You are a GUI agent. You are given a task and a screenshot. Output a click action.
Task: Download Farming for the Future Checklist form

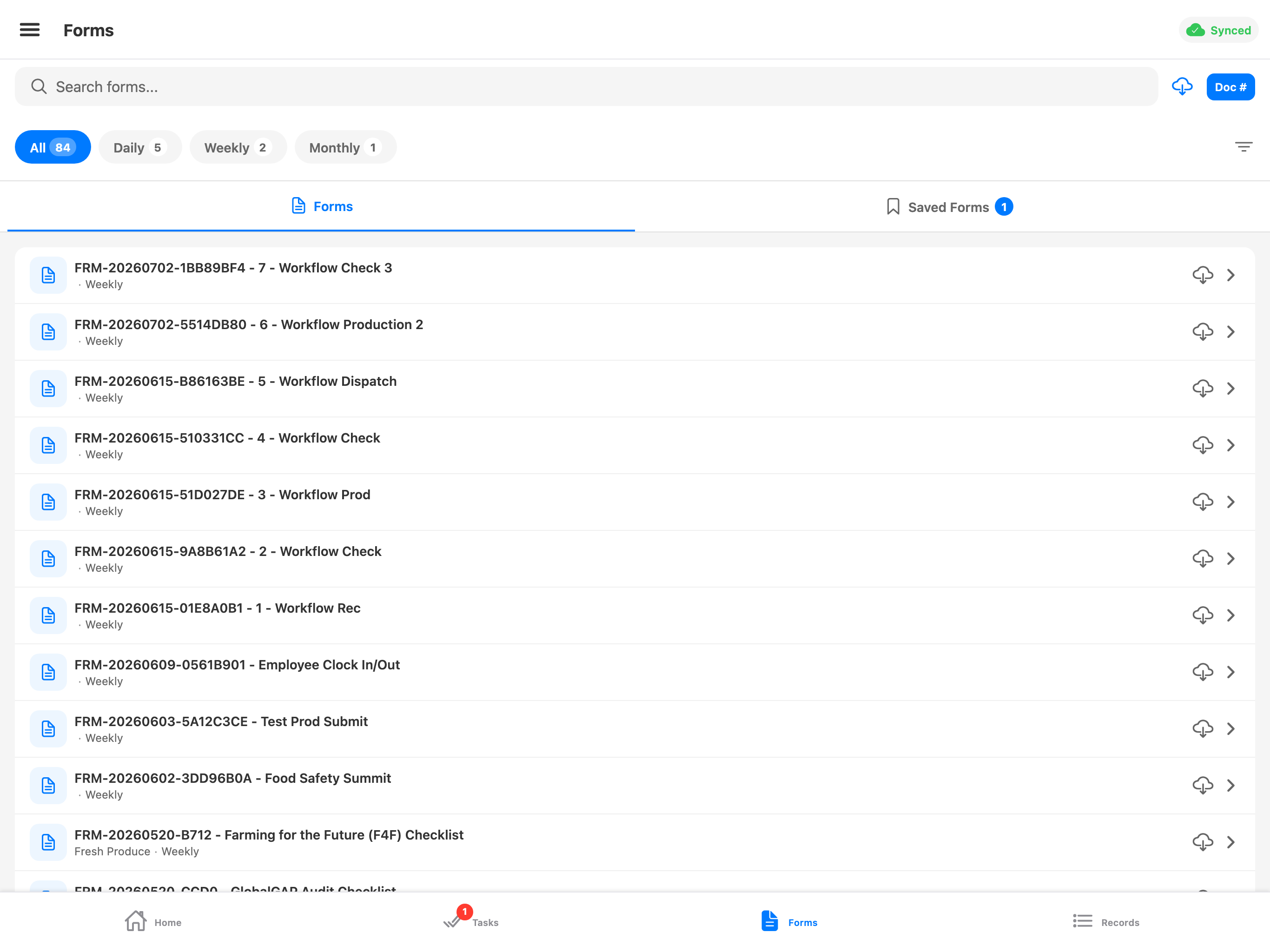[x=1203, y=842]
